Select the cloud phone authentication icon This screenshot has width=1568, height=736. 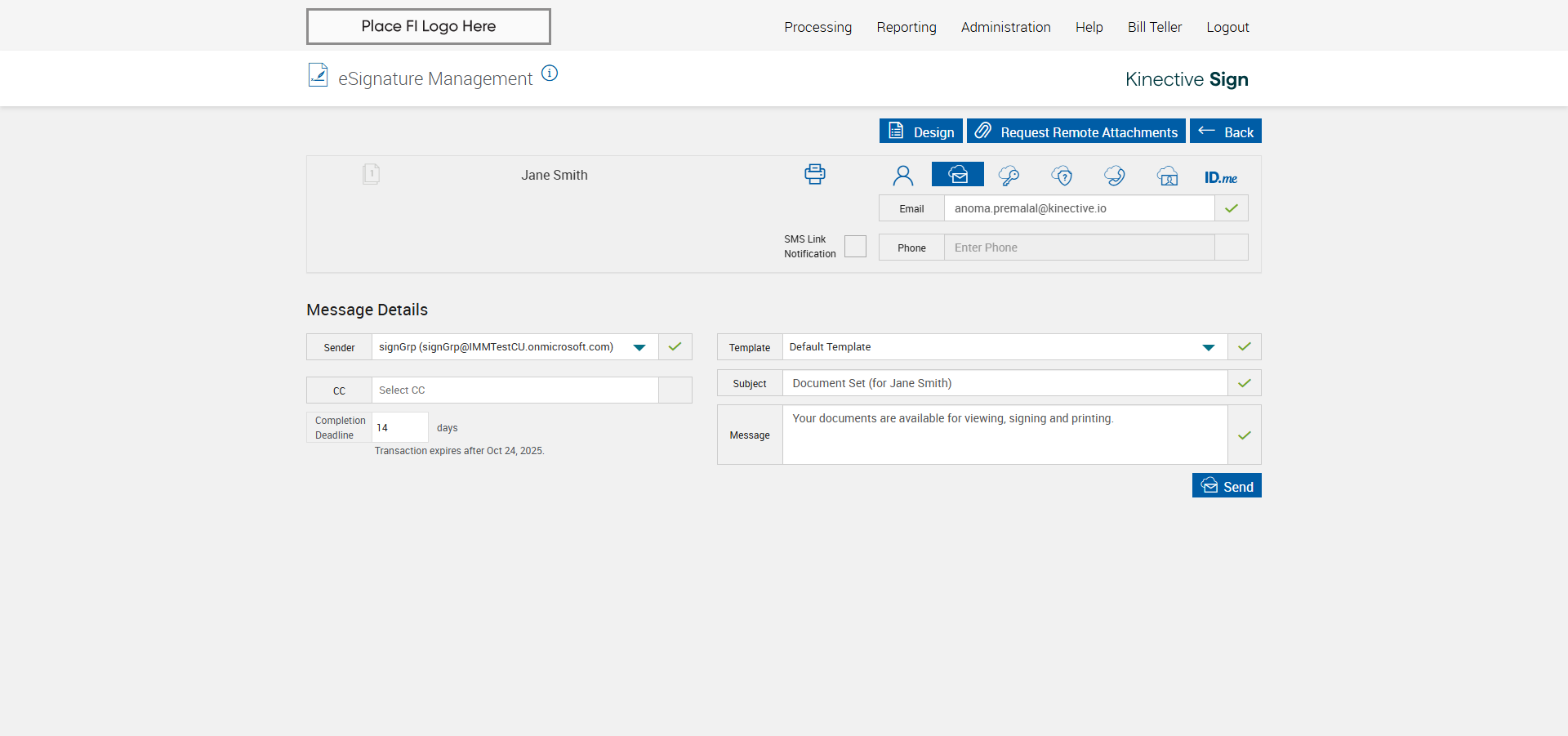[x=1114, y=176]
